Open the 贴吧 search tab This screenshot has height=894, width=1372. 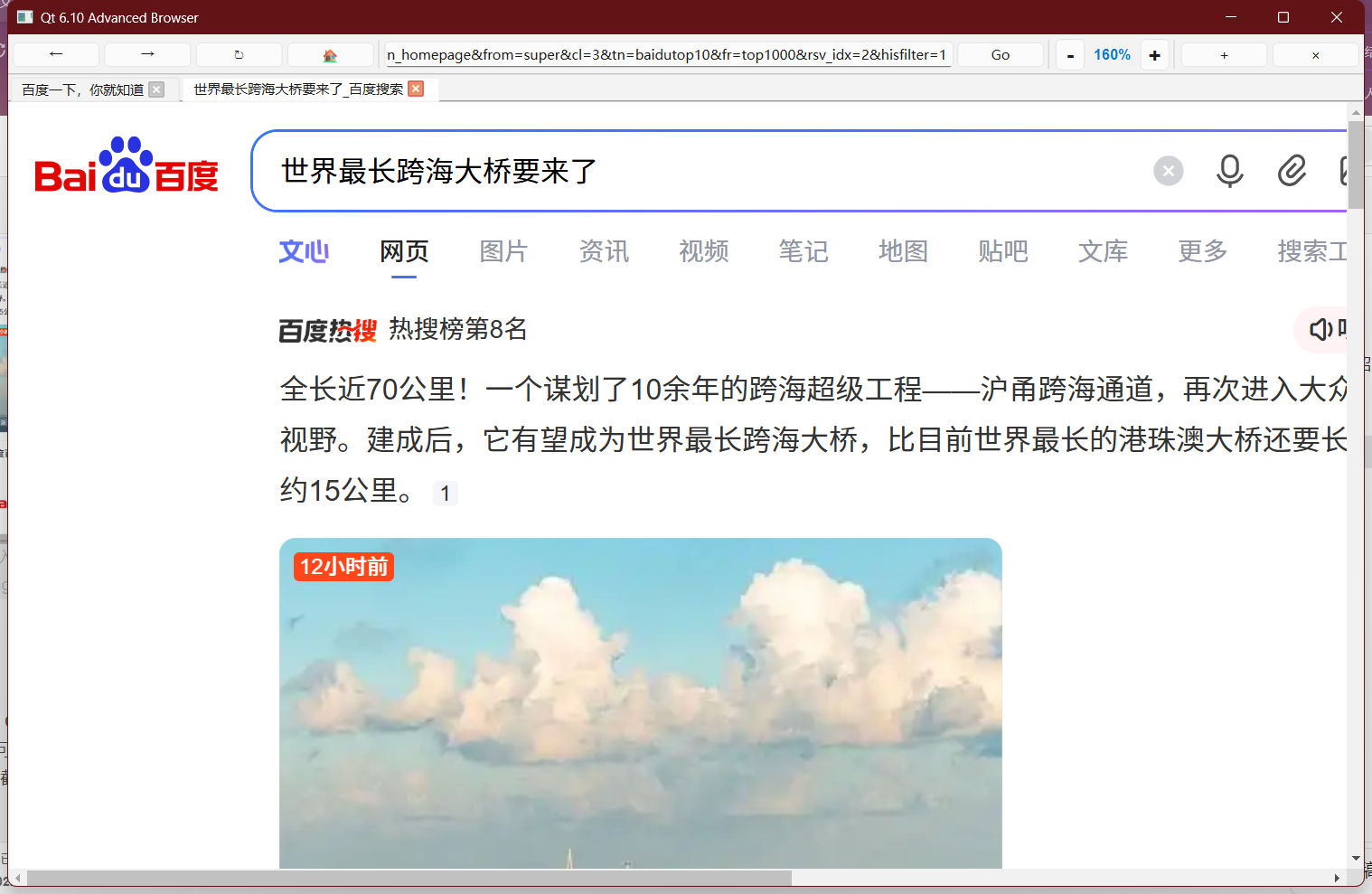1003,251
